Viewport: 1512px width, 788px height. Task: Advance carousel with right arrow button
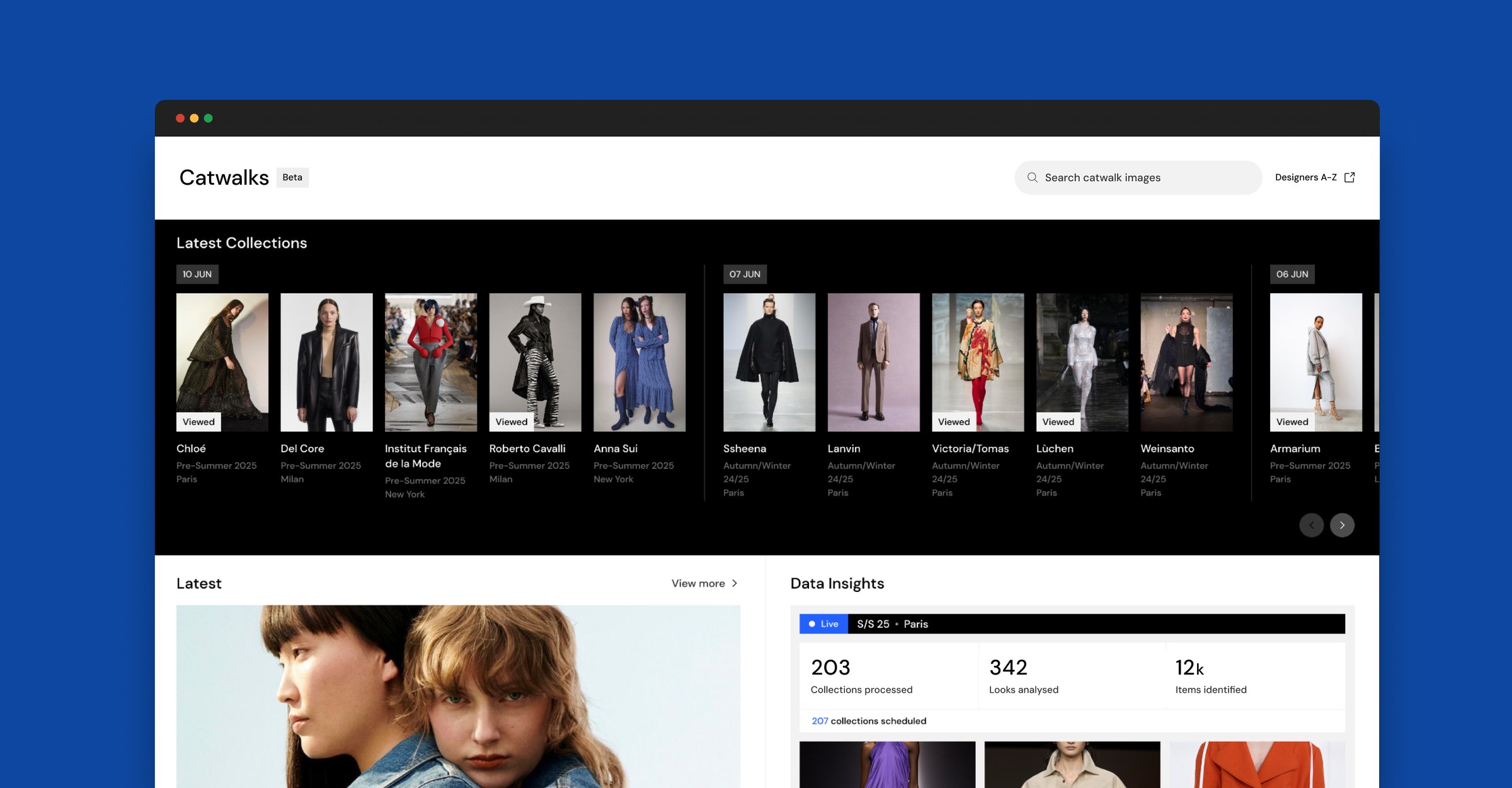[1343, 525]
